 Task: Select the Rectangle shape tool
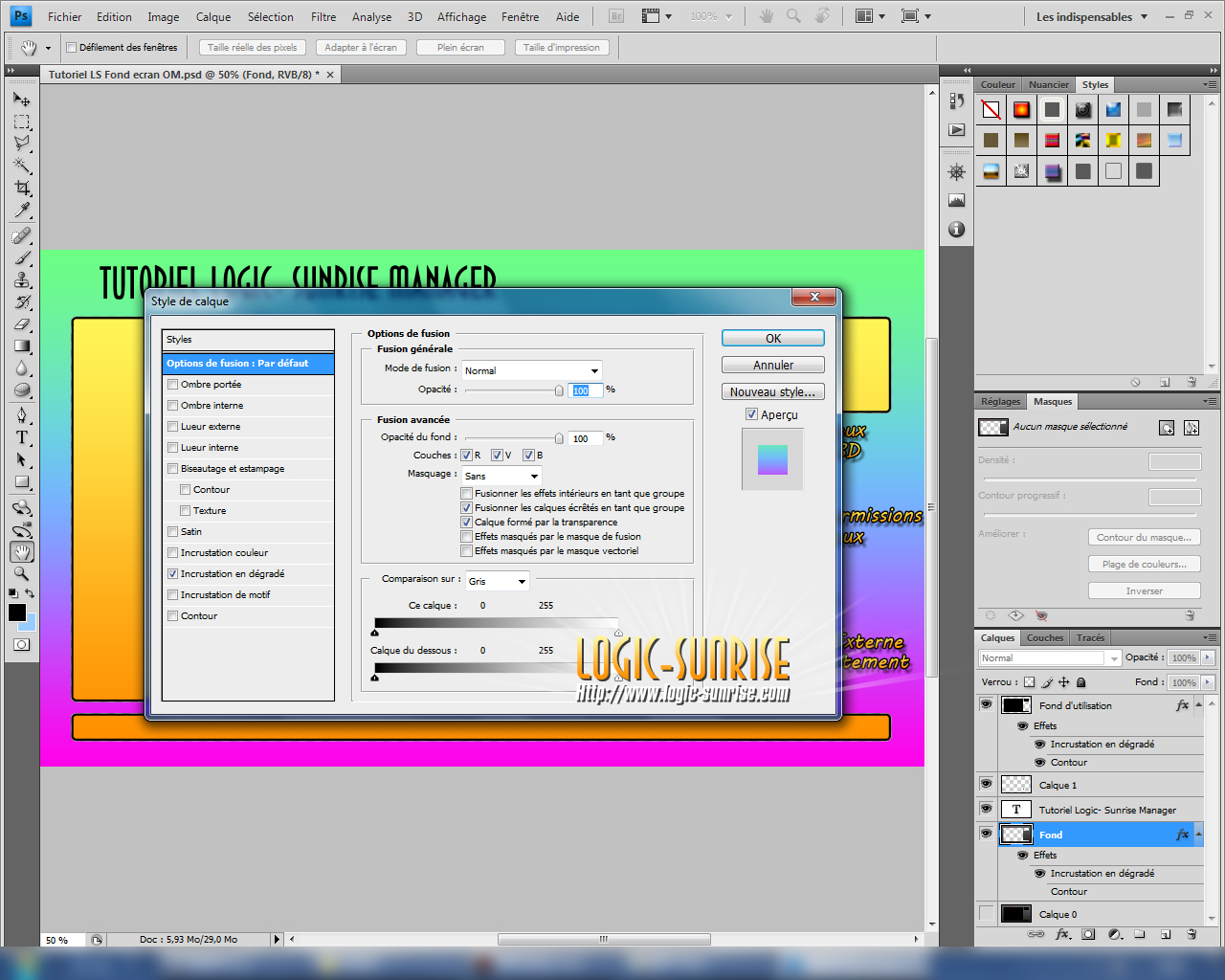(x=22, y=482)
